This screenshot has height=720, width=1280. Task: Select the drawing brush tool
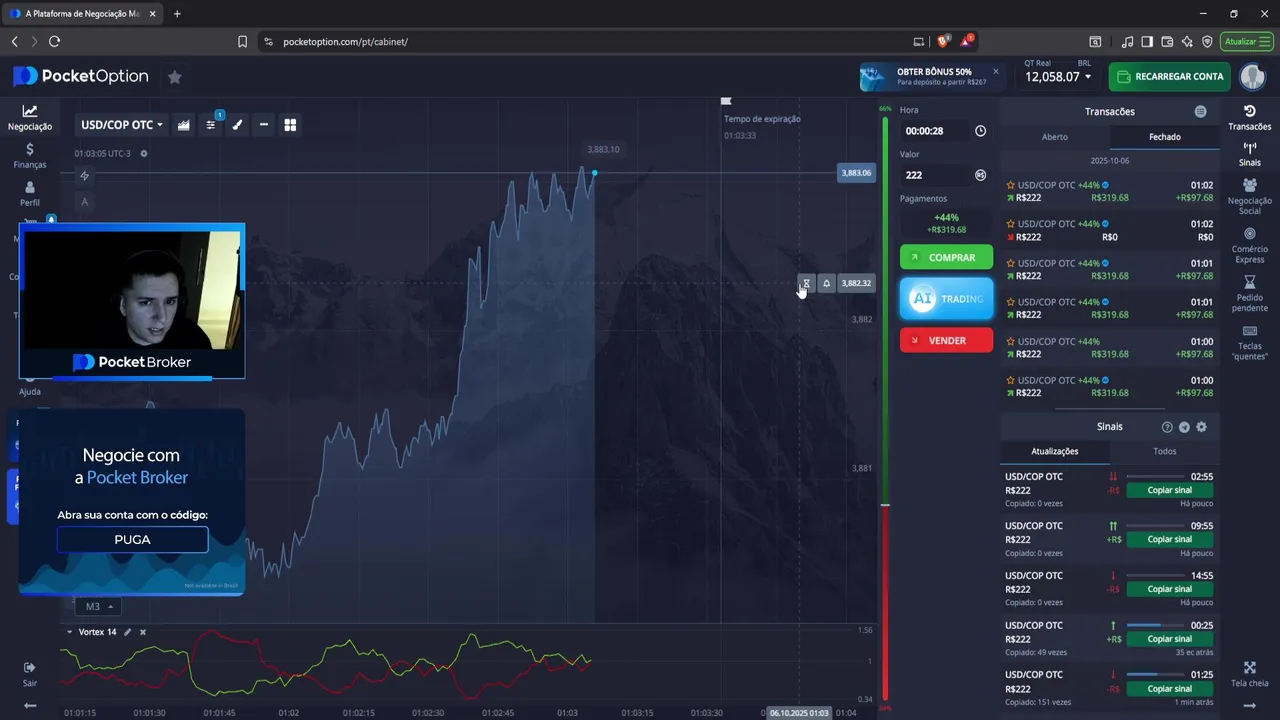pyautogui.click(x=237, y=125)
